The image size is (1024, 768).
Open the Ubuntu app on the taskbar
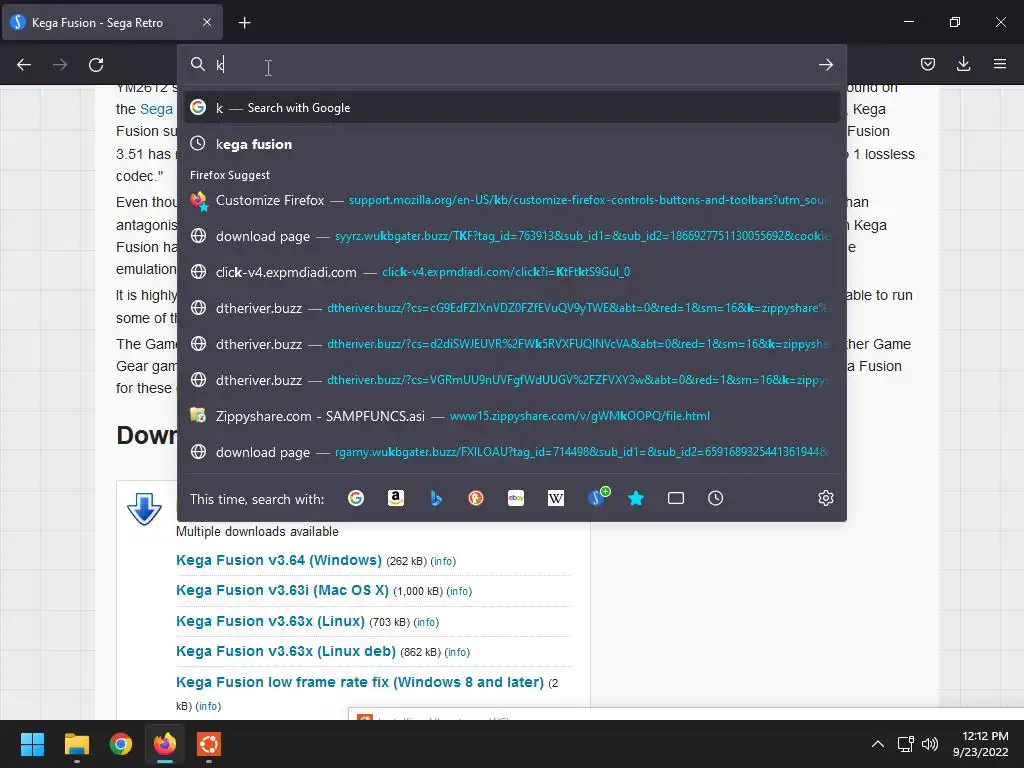click(209, 744)
